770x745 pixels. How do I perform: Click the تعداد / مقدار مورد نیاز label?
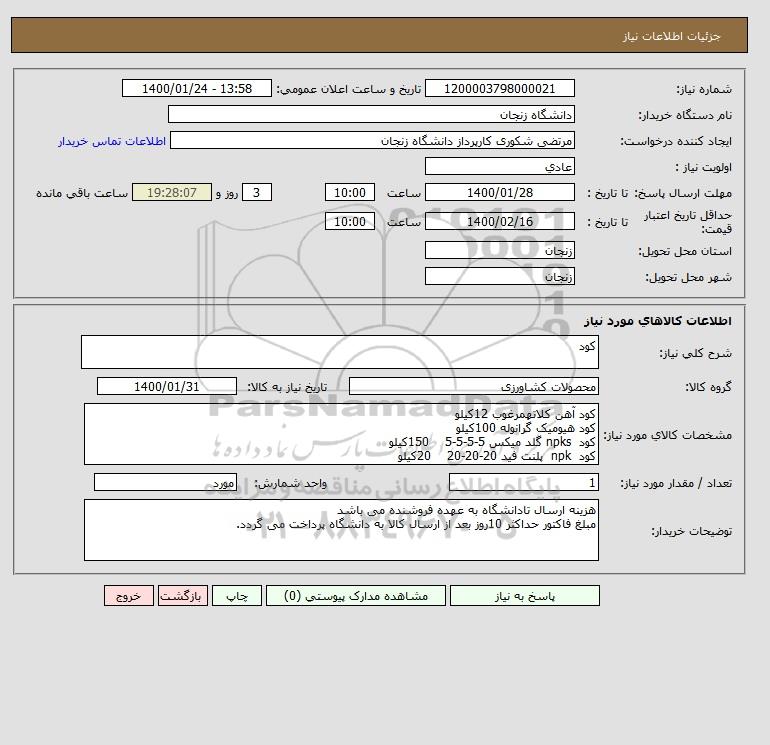coord(676,484)
